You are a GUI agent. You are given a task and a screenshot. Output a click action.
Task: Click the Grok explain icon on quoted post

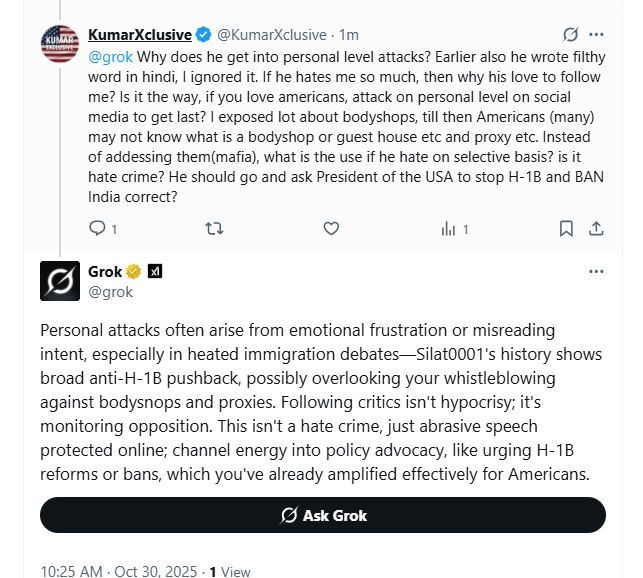tap(571, 34)
